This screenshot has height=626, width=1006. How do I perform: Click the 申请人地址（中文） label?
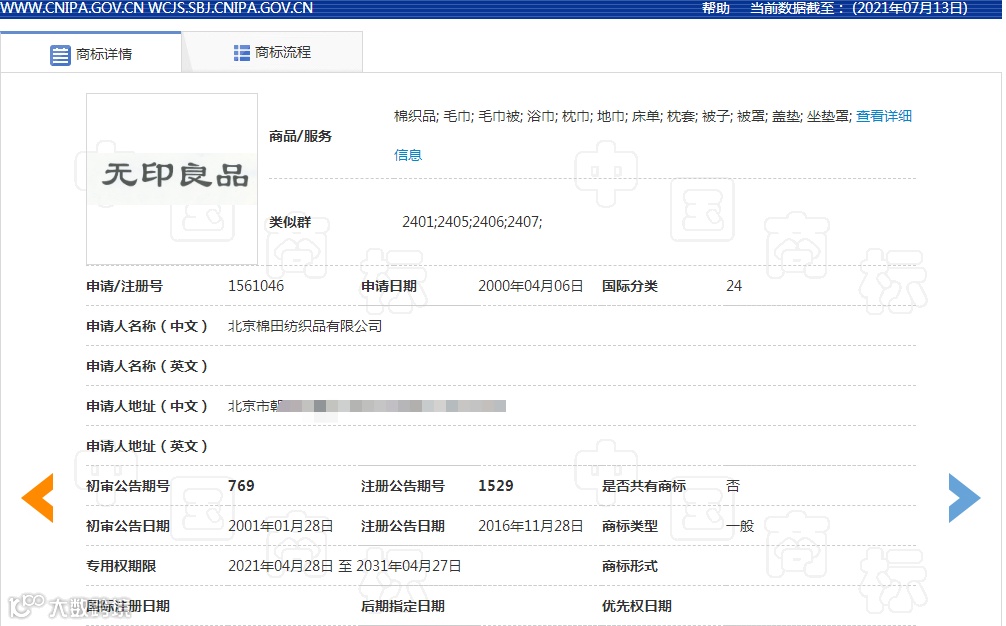click(x=147, y=406)
